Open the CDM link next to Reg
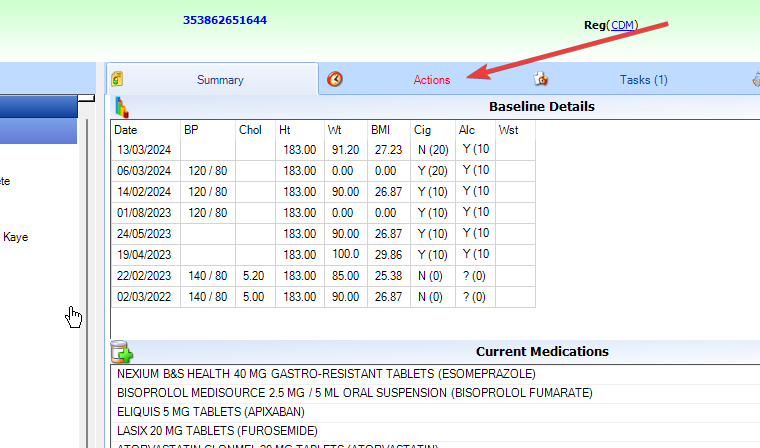Viewport: 760px width, 448px height. (622, 25)
